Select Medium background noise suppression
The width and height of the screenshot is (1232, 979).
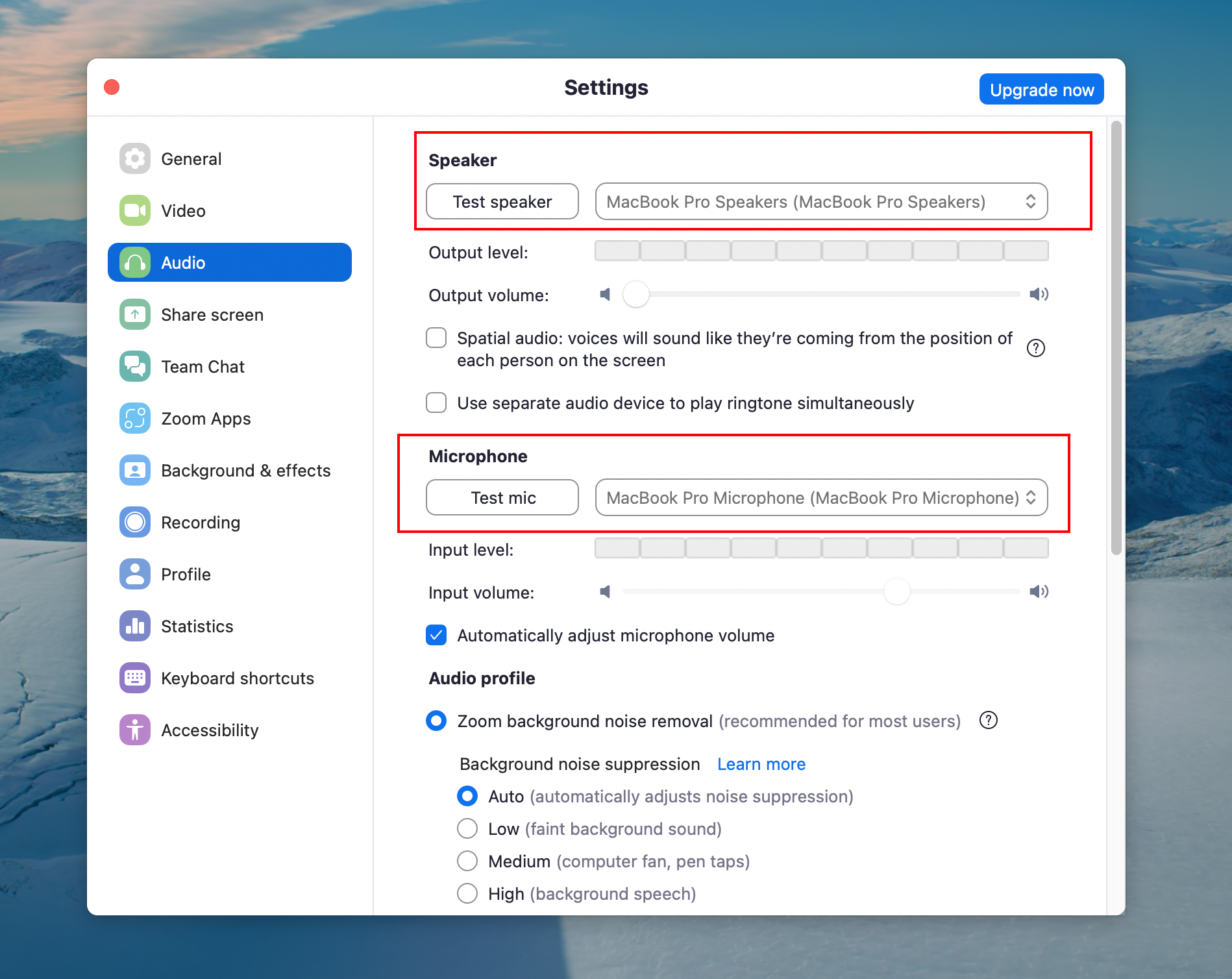[x=467, y=861]
